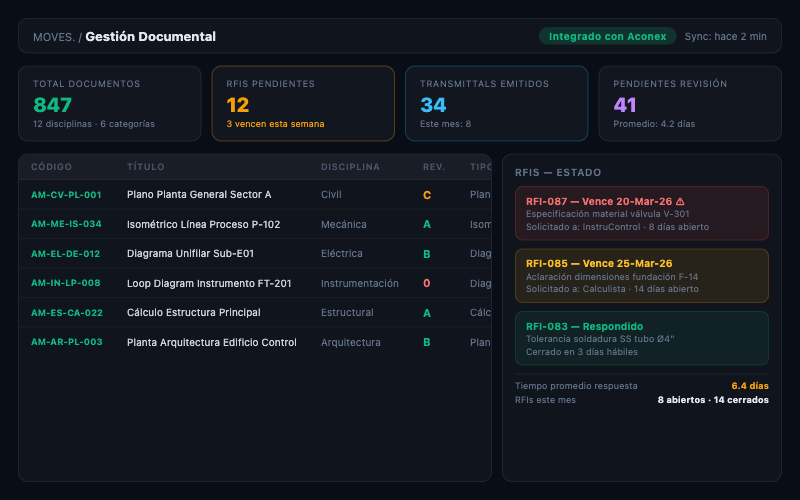Select the Total Documentos card

(x=110, y=104)
